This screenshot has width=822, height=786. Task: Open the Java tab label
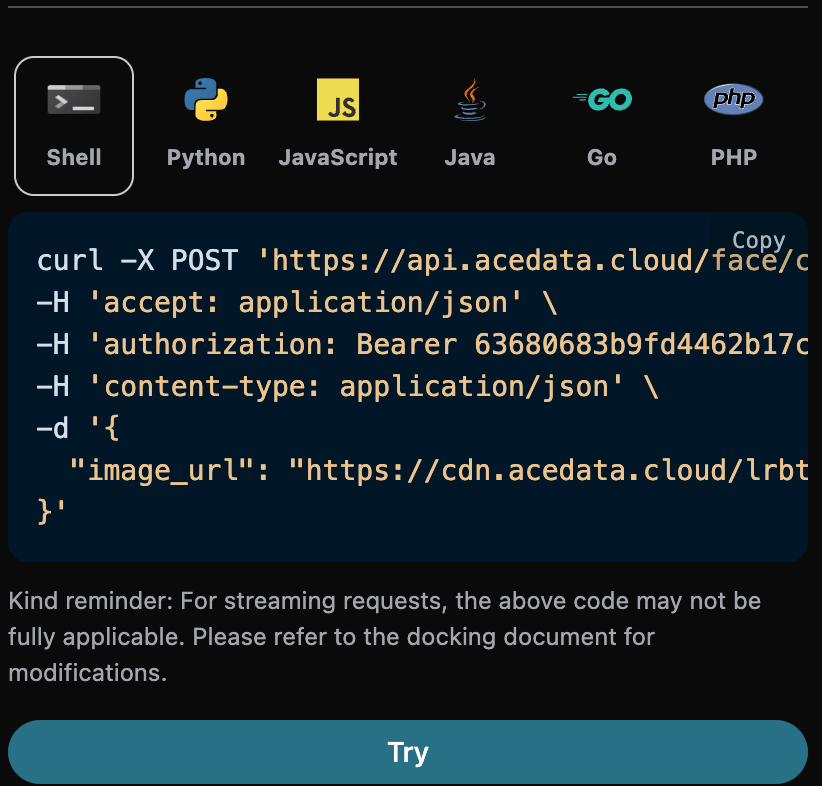(x=470, y=157)
